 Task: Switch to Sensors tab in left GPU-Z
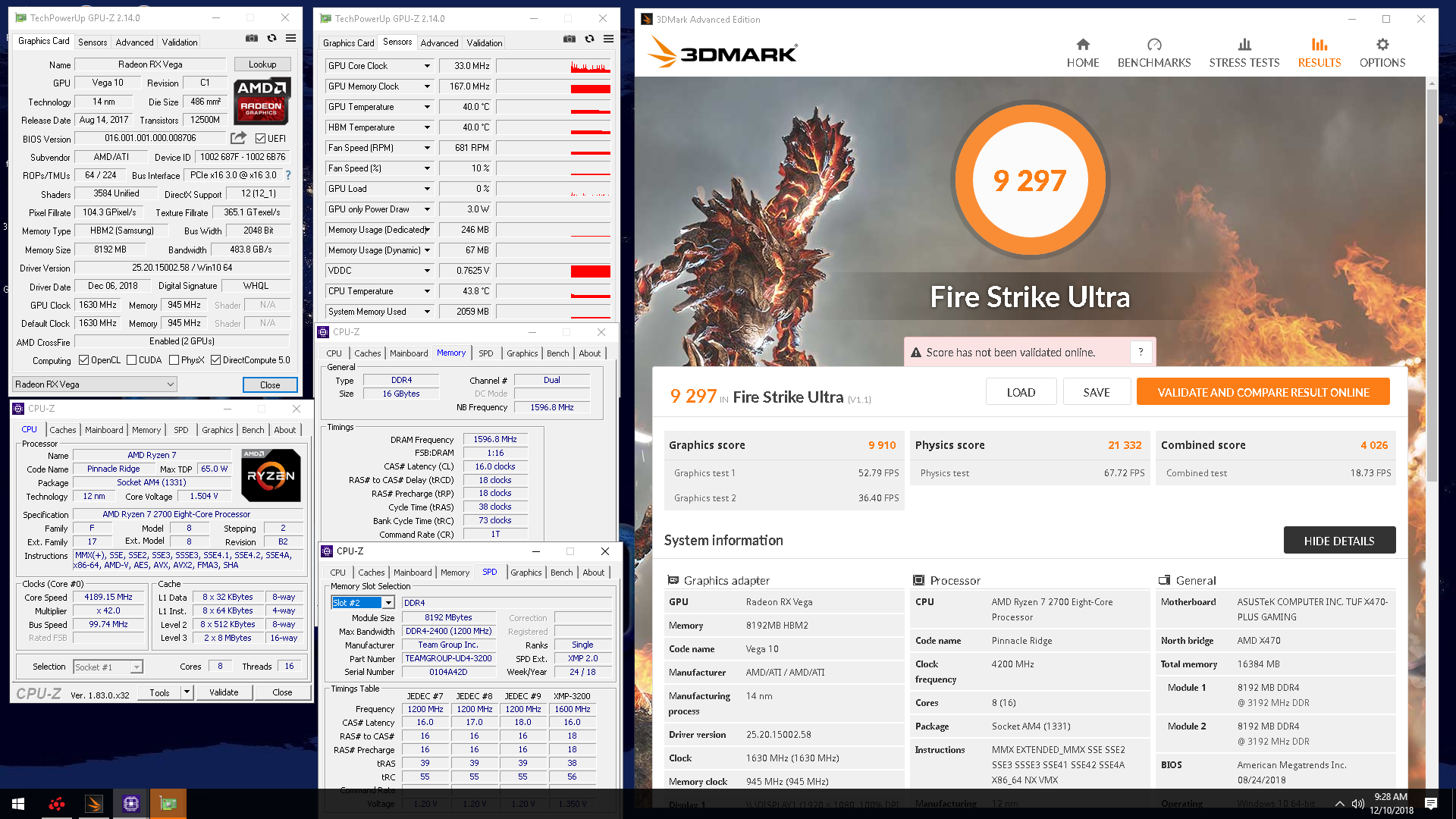(93, 42)
